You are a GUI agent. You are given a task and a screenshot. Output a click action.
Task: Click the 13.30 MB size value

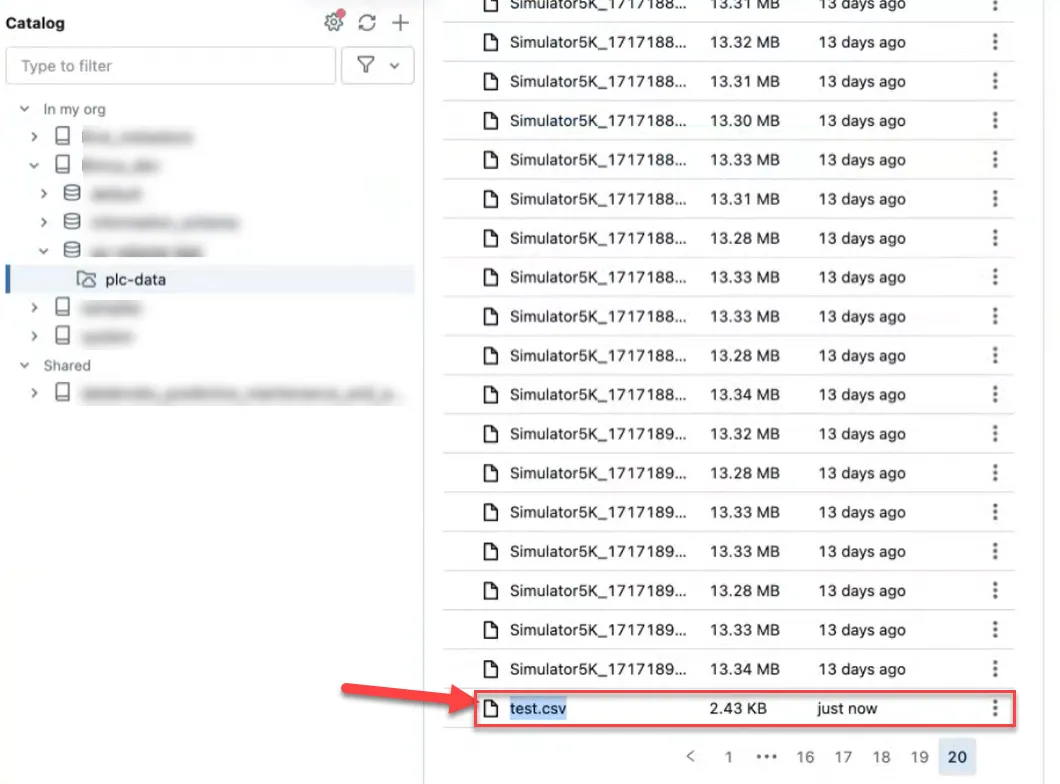point(744,120)
